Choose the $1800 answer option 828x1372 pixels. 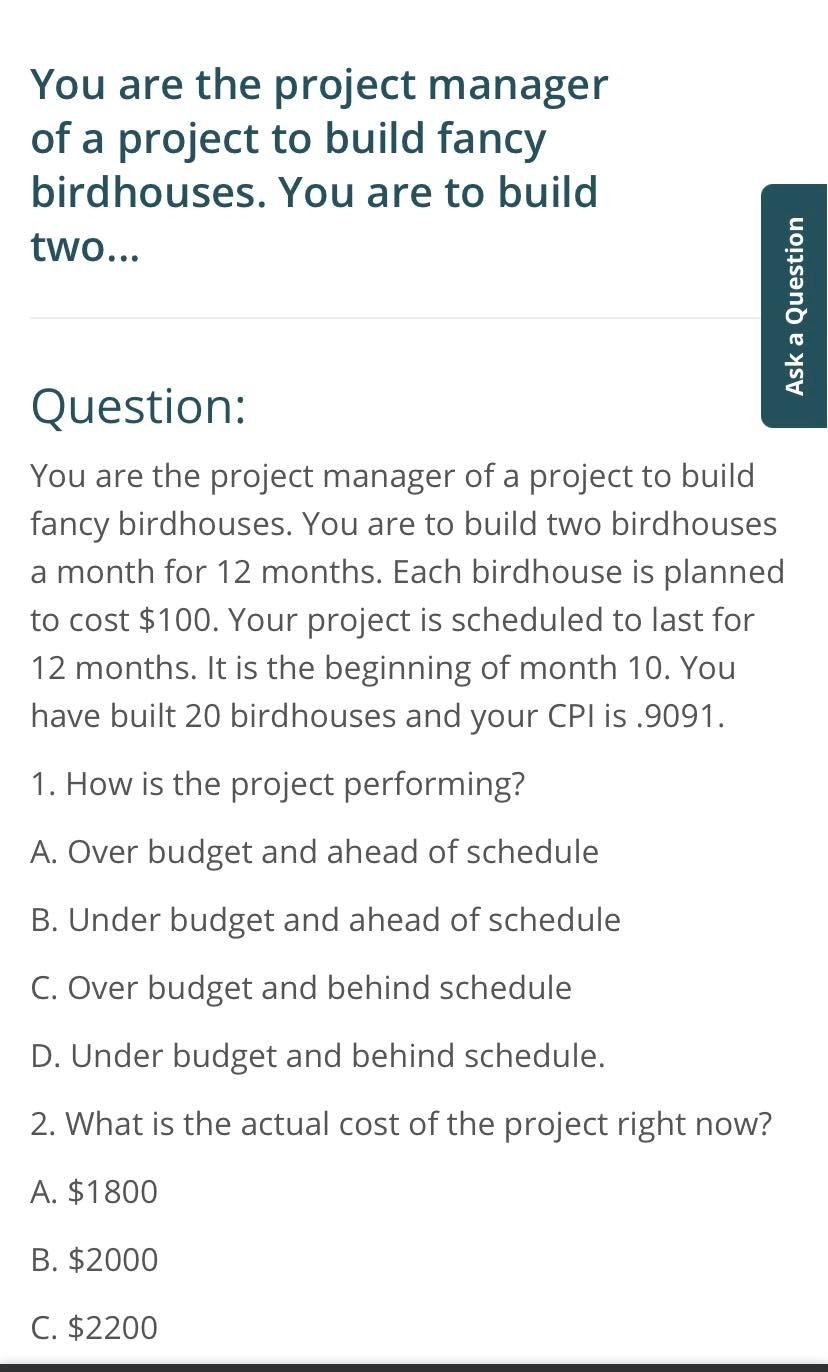point(94,1192)
